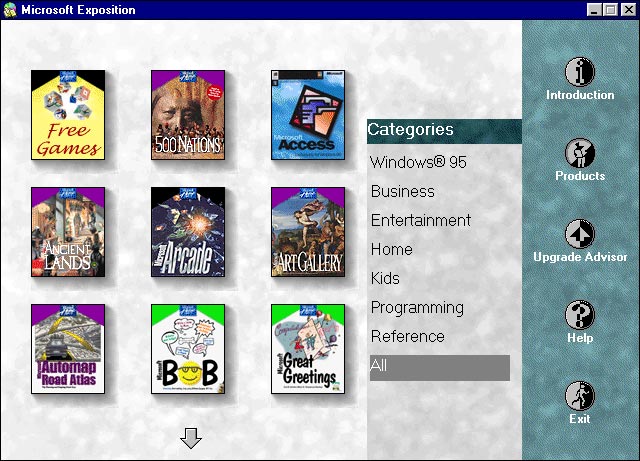
Task: Click the Microsoft Exposition title bar icon
Action: pos(10,10)
